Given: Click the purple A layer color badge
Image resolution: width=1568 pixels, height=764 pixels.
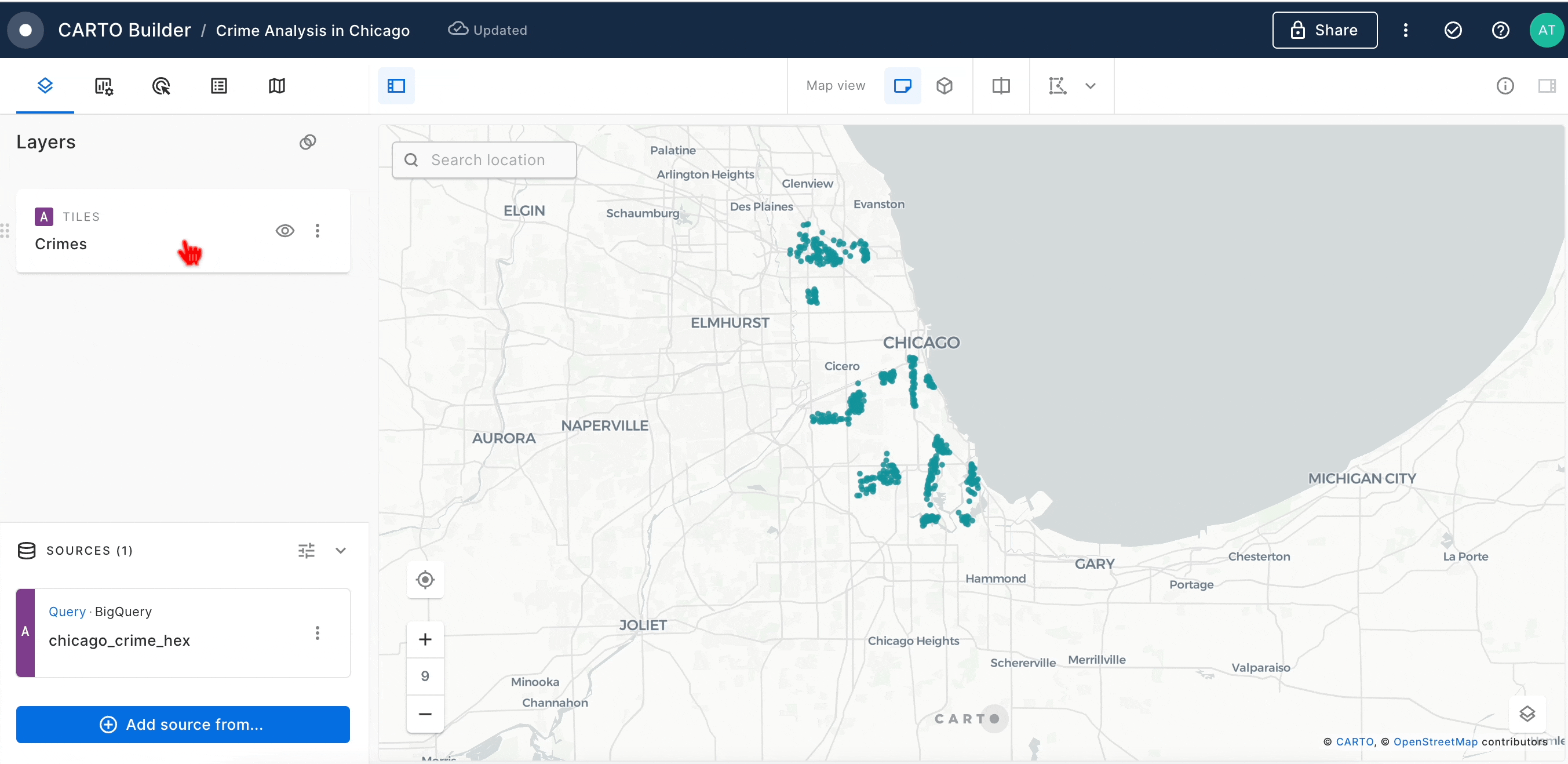Looking at the screenshot, I should [44, 217].
